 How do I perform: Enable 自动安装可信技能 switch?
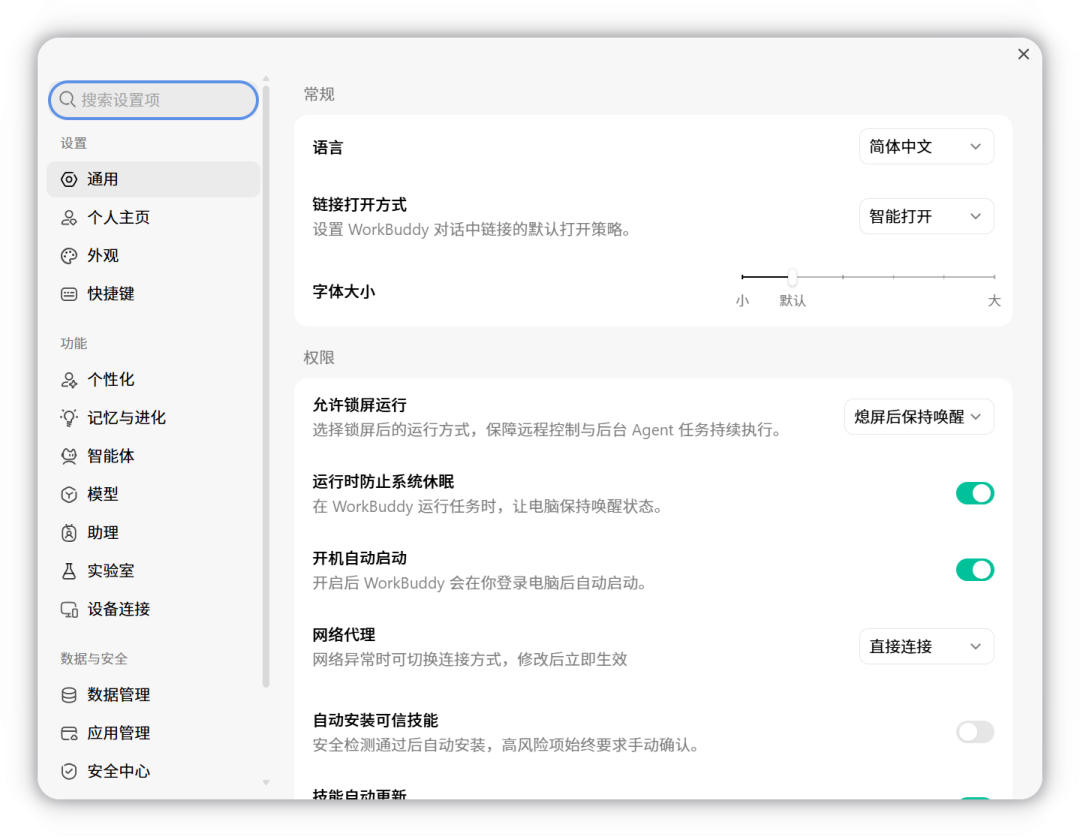coord(975,732)
